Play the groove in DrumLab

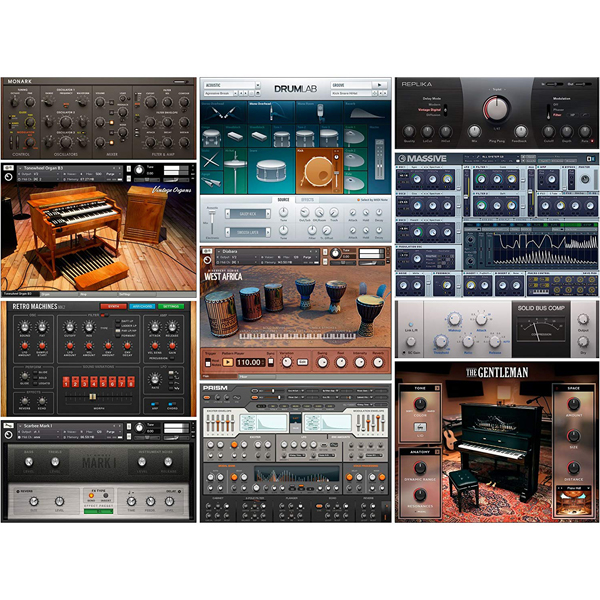click(380, 85)
